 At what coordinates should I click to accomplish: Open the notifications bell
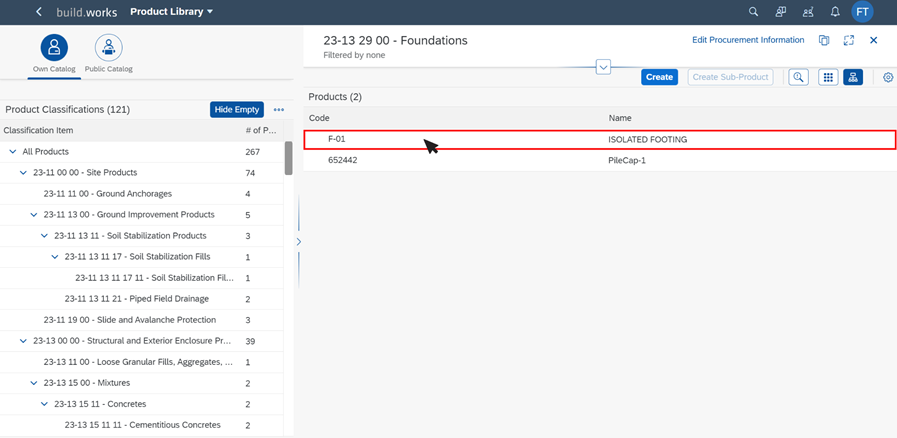835,12
